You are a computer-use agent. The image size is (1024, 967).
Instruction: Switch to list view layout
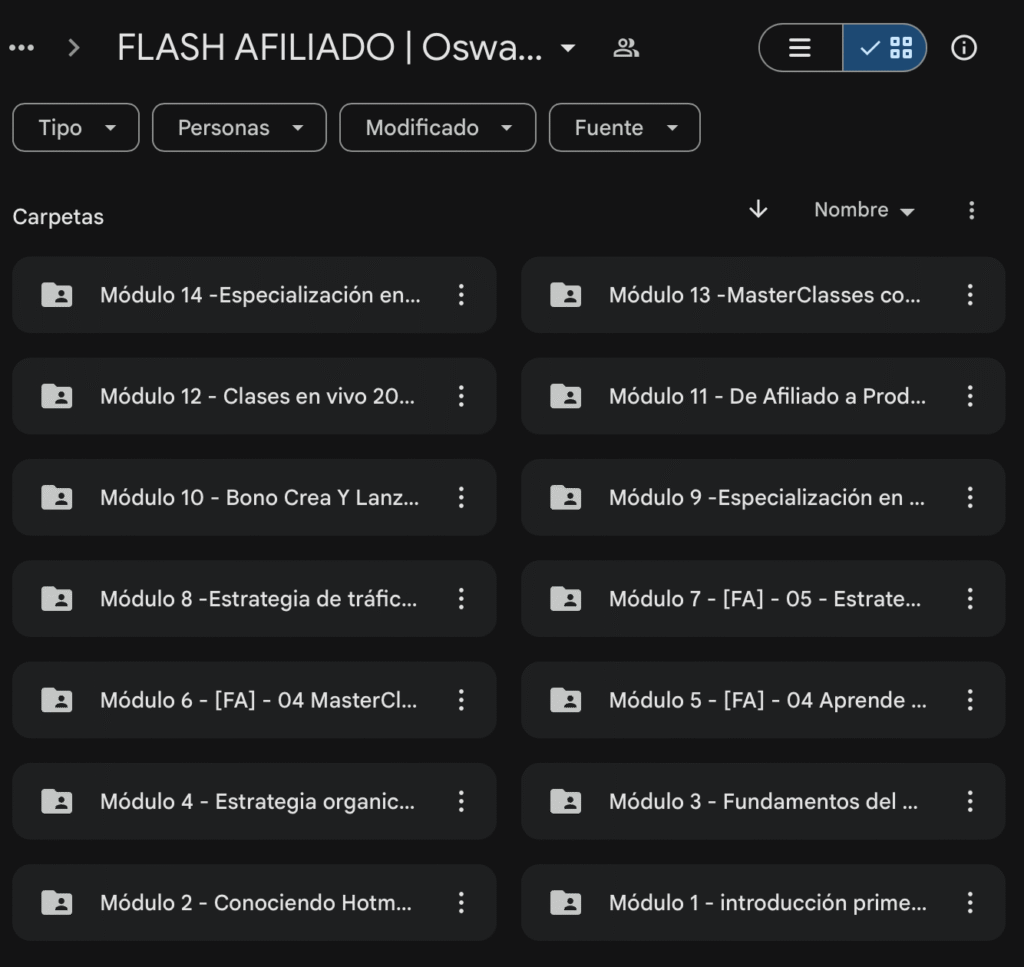800,48
